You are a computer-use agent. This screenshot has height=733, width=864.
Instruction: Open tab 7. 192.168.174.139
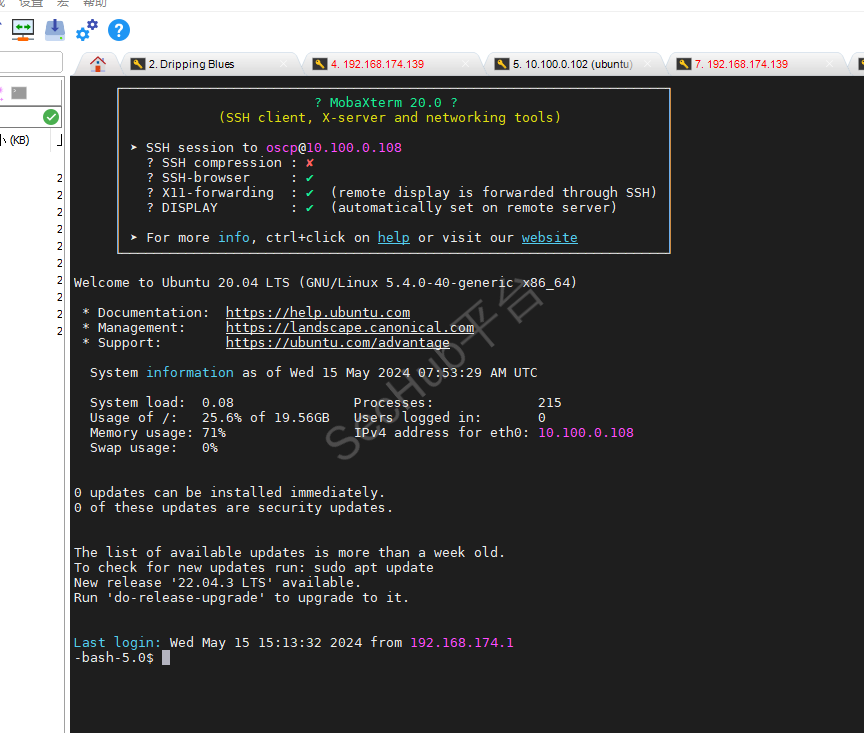click(x=740, y=64)
